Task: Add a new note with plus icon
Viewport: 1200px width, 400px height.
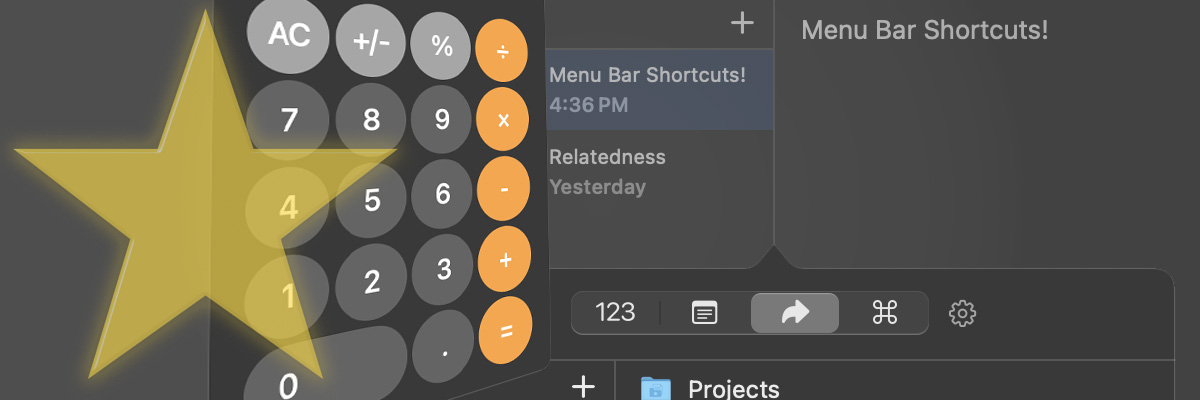Action: 742,23
